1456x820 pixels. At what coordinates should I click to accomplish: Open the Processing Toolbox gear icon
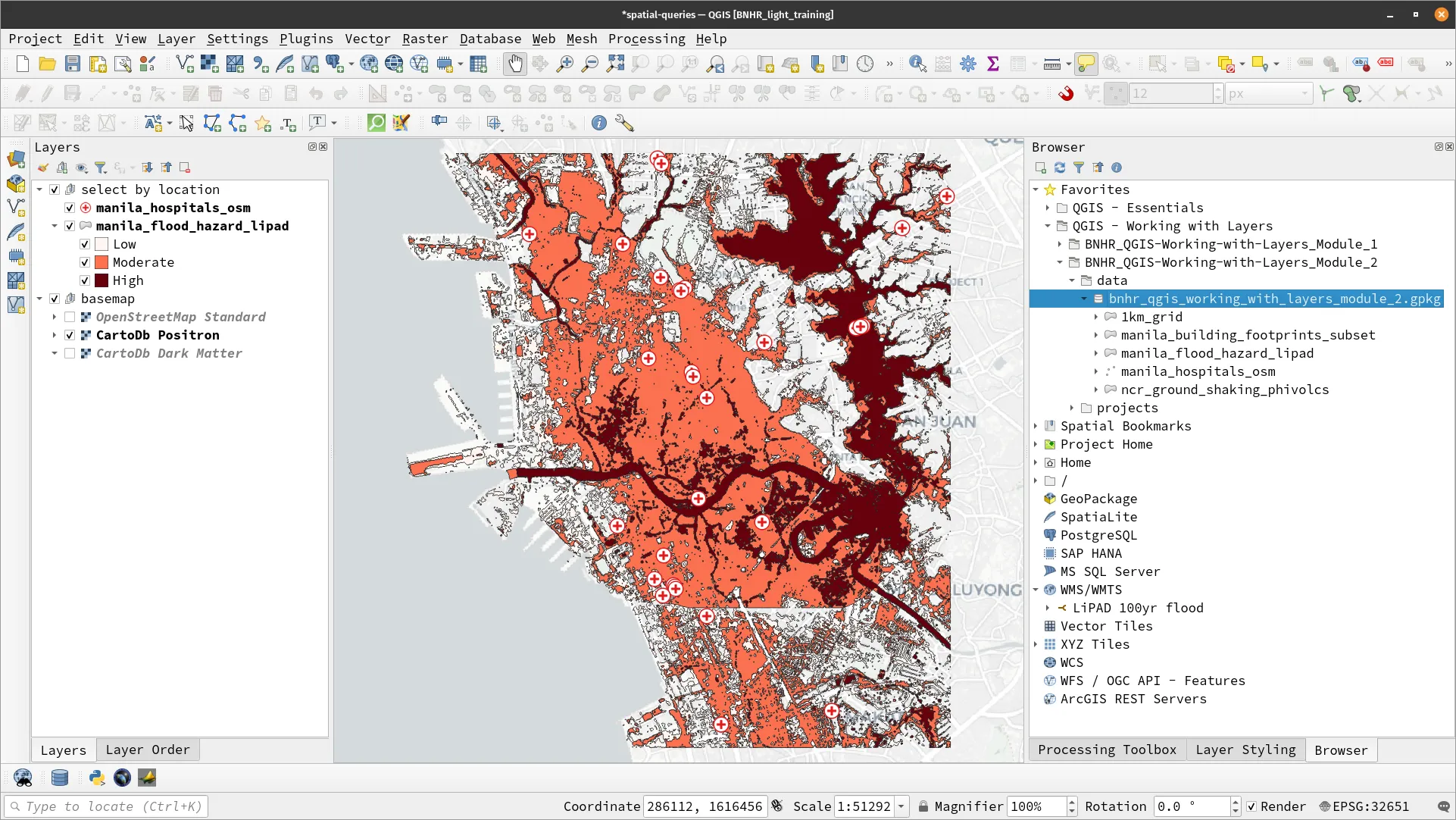[968, 64]
